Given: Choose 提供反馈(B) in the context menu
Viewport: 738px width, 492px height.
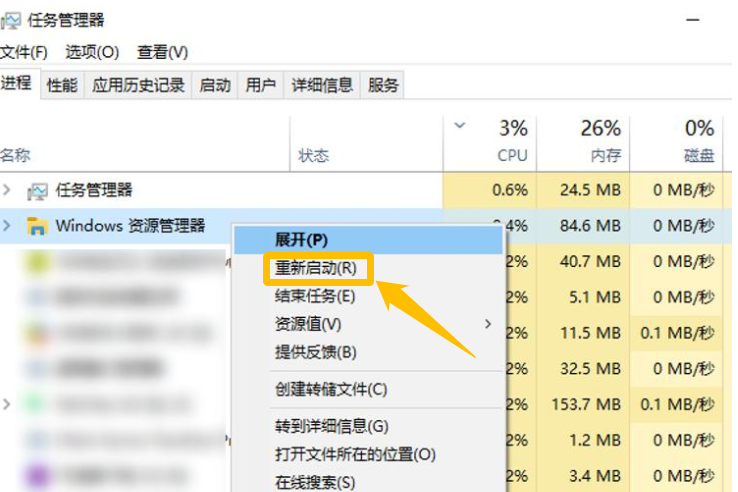Looking at the screenshot, I should pyautogui.click(x=369, y=352).
